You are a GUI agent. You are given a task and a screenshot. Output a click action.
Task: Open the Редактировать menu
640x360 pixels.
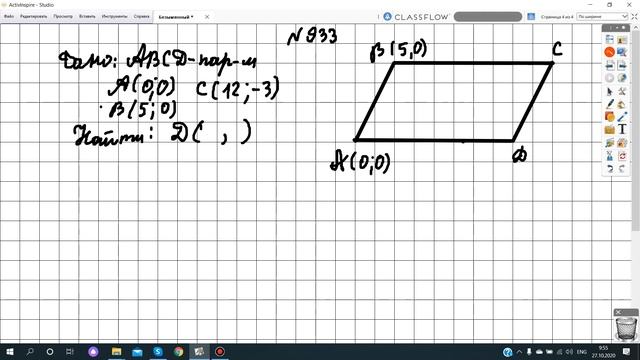(33, 17)
